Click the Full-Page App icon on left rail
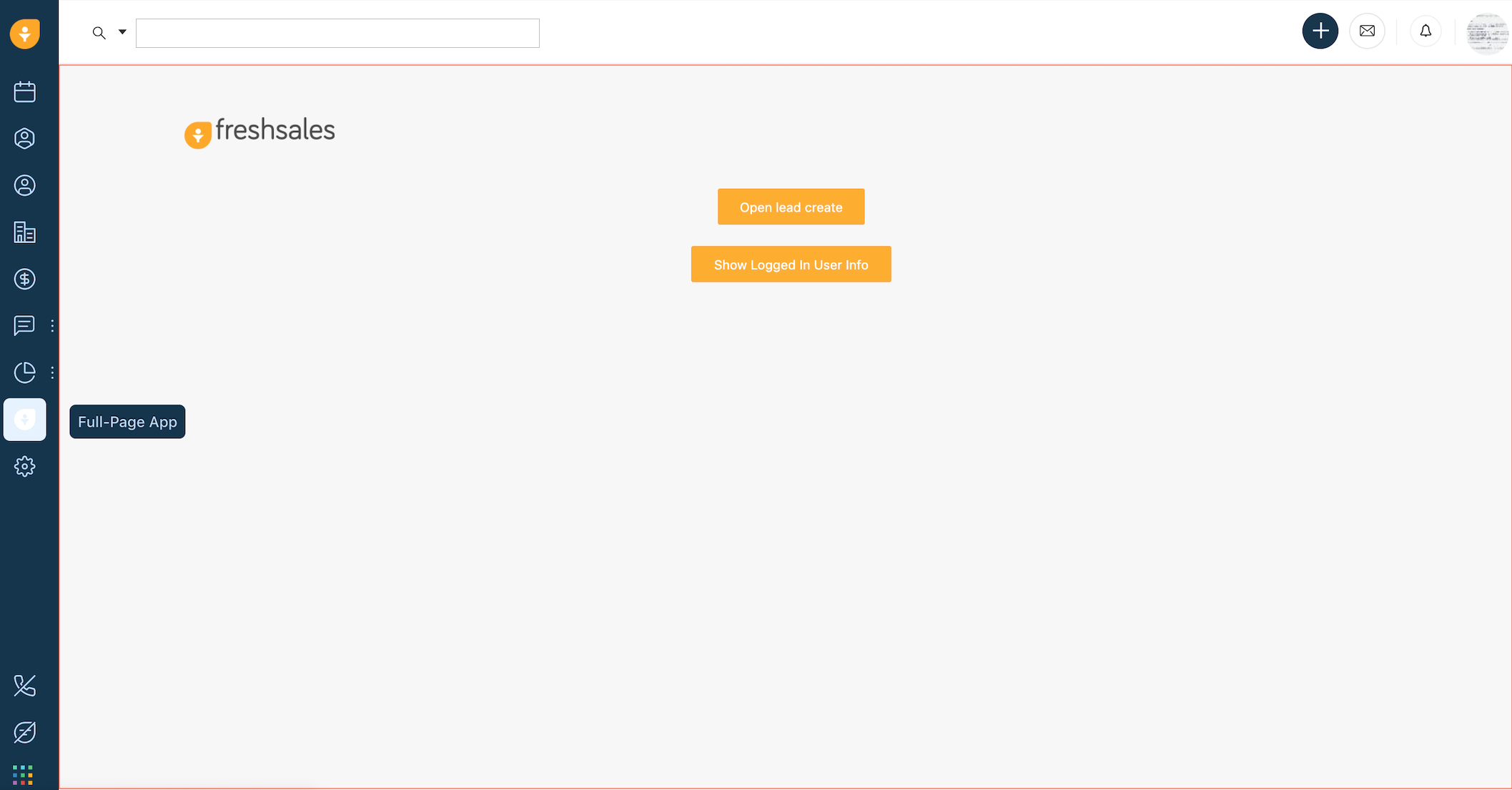 pos(24,420)
